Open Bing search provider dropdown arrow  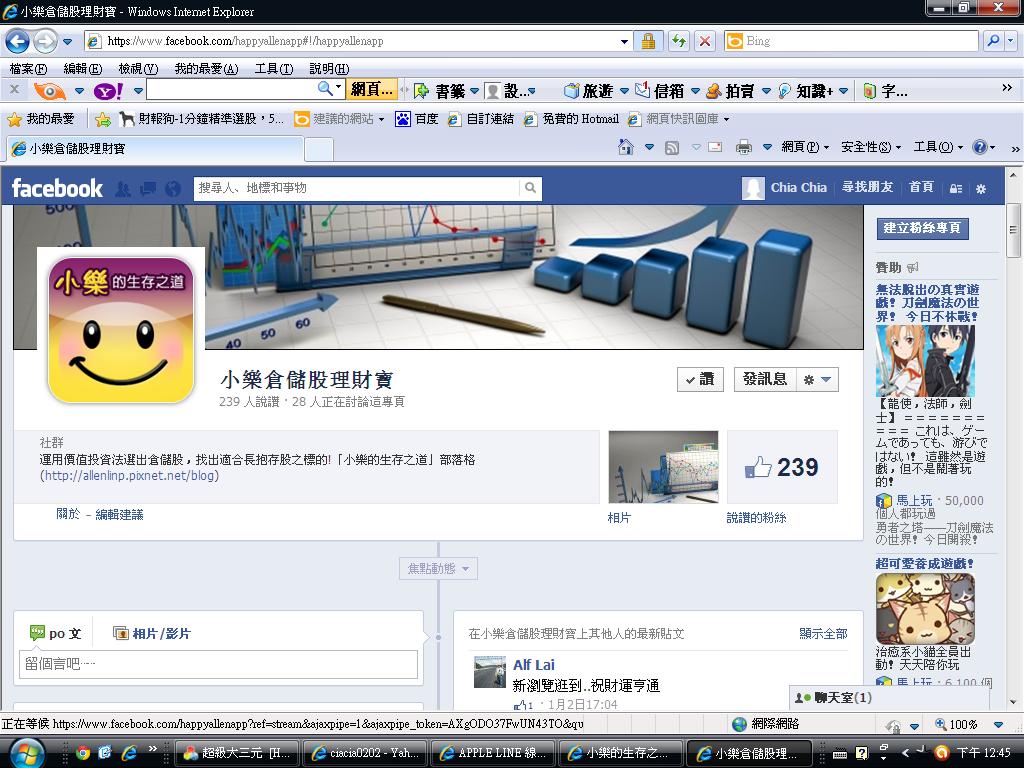[1011, 41]
